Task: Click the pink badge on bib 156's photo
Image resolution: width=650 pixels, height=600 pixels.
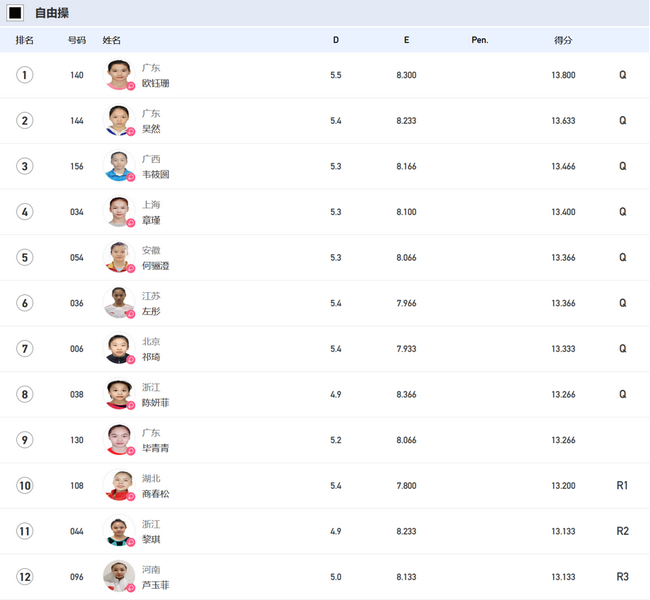Action: click(x=131, y=177)
